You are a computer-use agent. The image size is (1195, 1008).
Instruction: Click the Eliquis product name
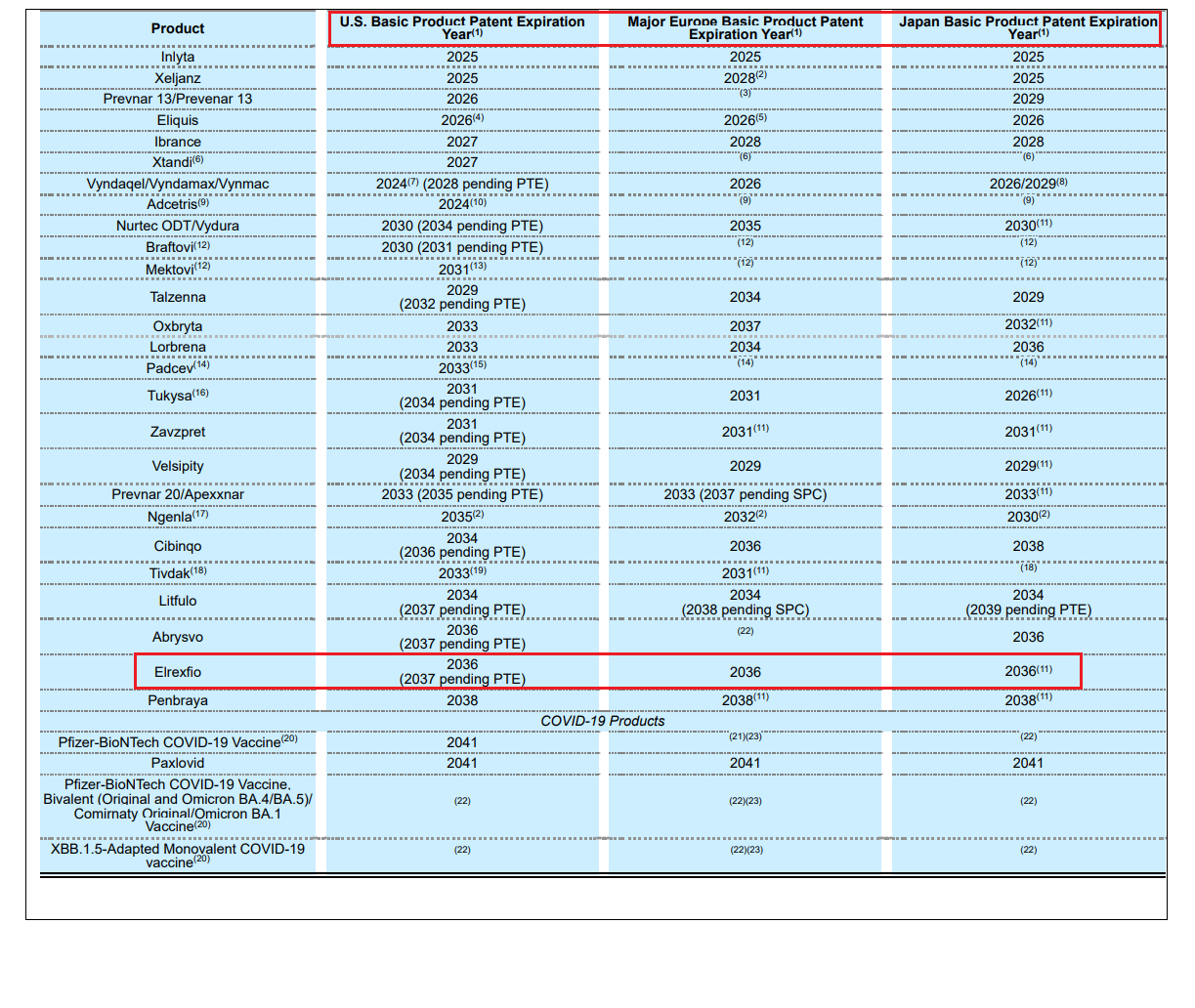click(x=178, y=120)
